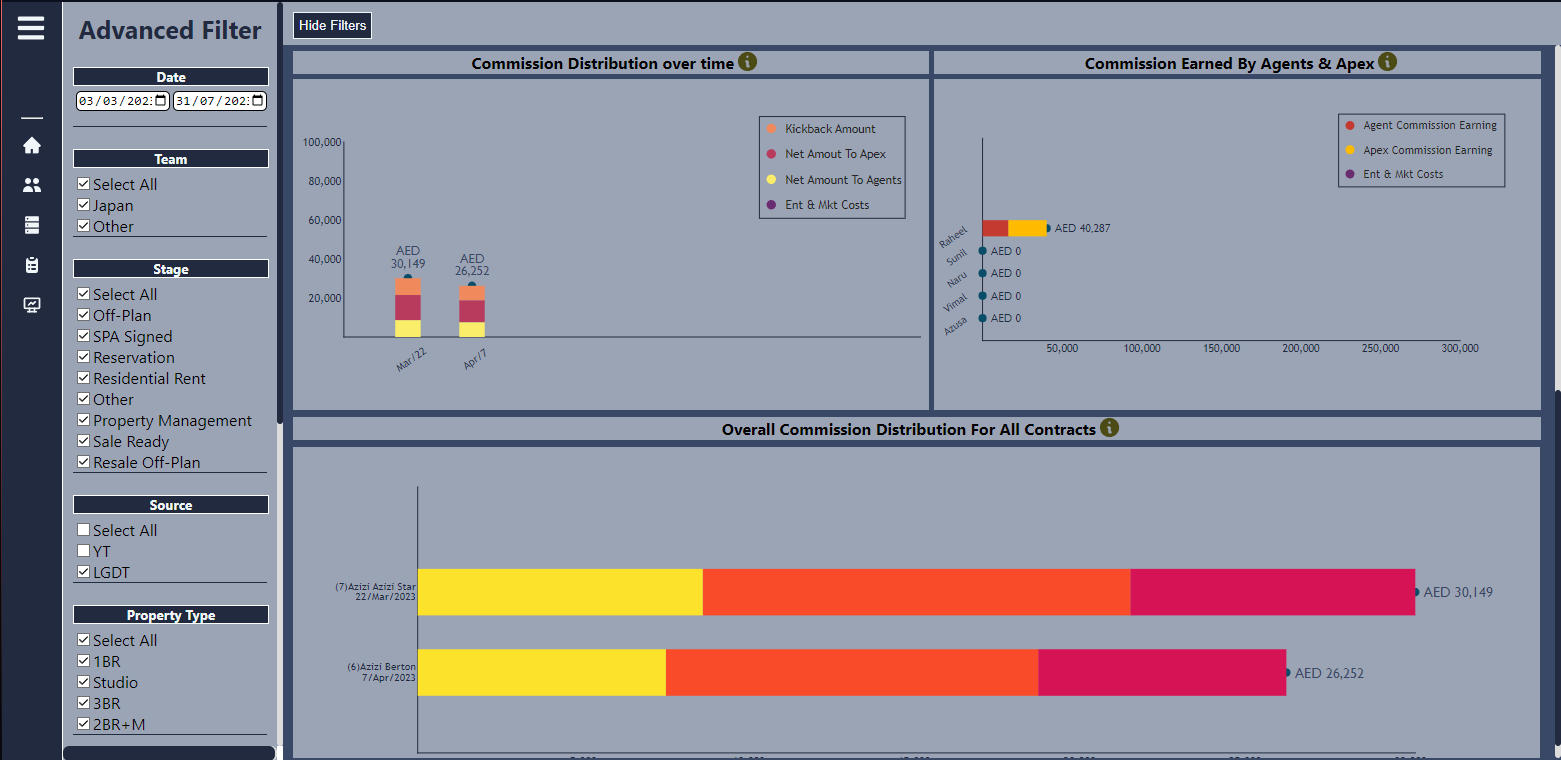1561x760 pixels.
Task: Open the chart monitor sidebar icon
Action: click(32, 305)
